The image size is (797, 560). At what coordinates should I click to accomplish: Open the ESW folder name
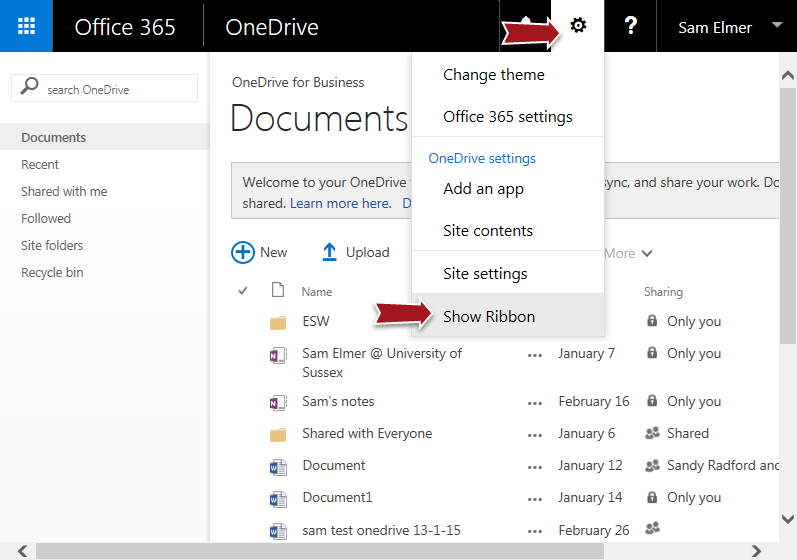[x=316, y=321]
